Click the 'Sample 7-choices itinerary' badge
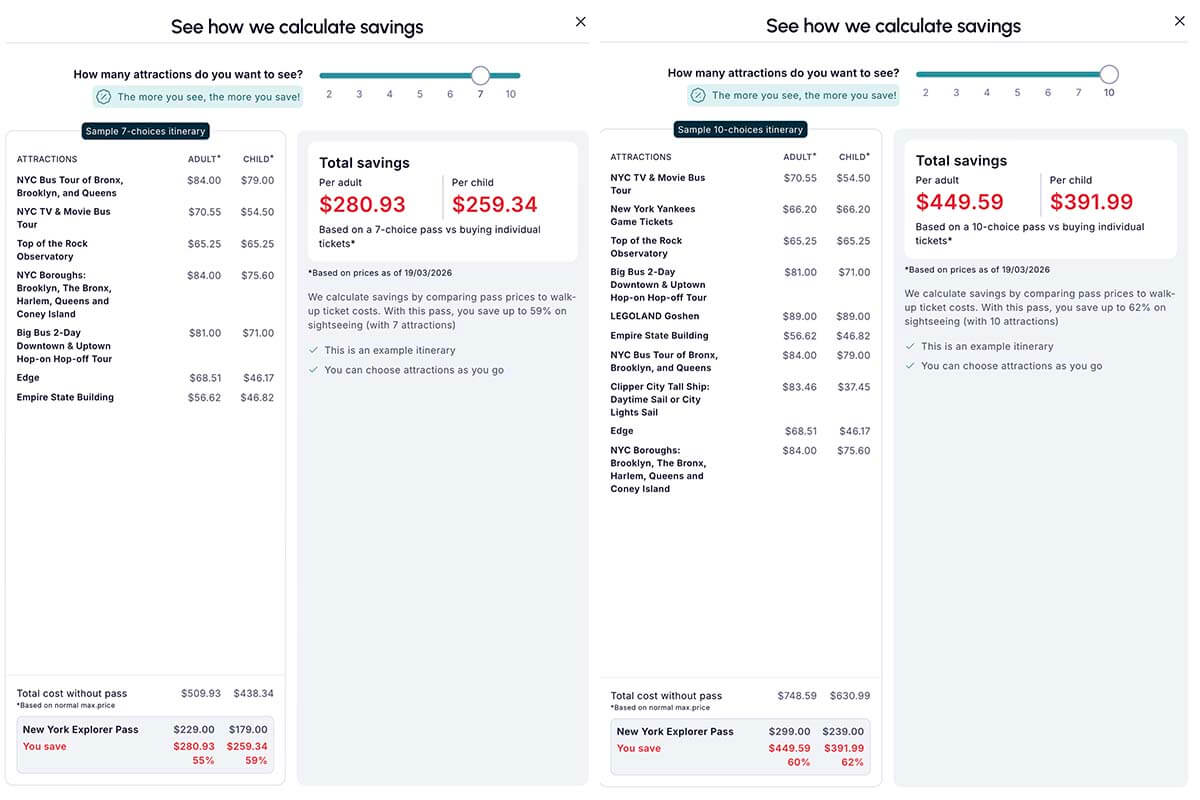This screenshot has height=800, width=1200. [x=144, y=130]
